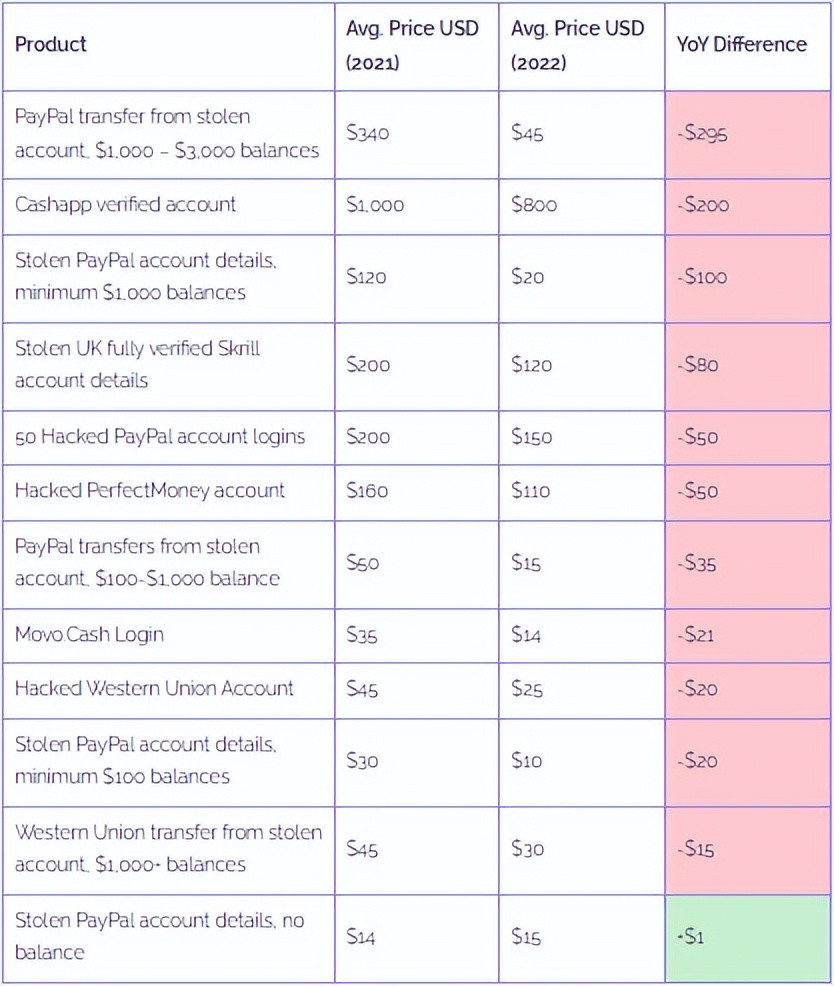Click the Movo.Cash Login product cell
Image resolution: width=834 pixels, height=986 pixels.
coord(90,635)
